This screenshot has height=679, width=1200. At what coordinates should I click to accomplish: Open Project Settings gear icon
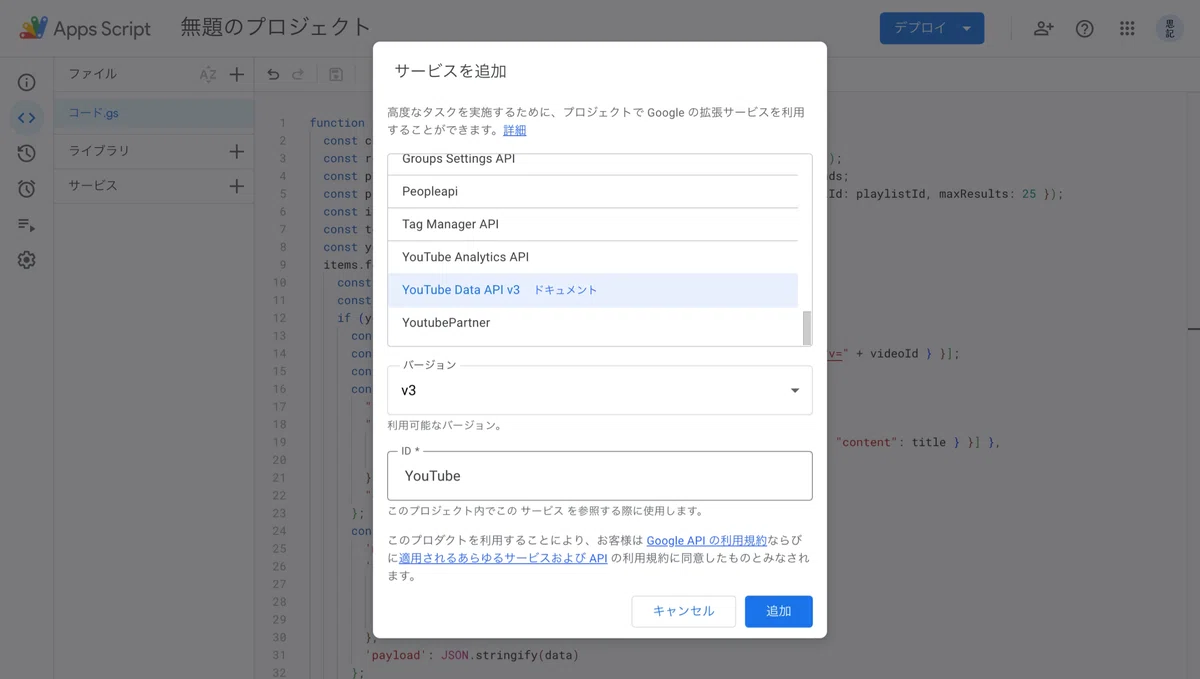[x=27, y=260]
